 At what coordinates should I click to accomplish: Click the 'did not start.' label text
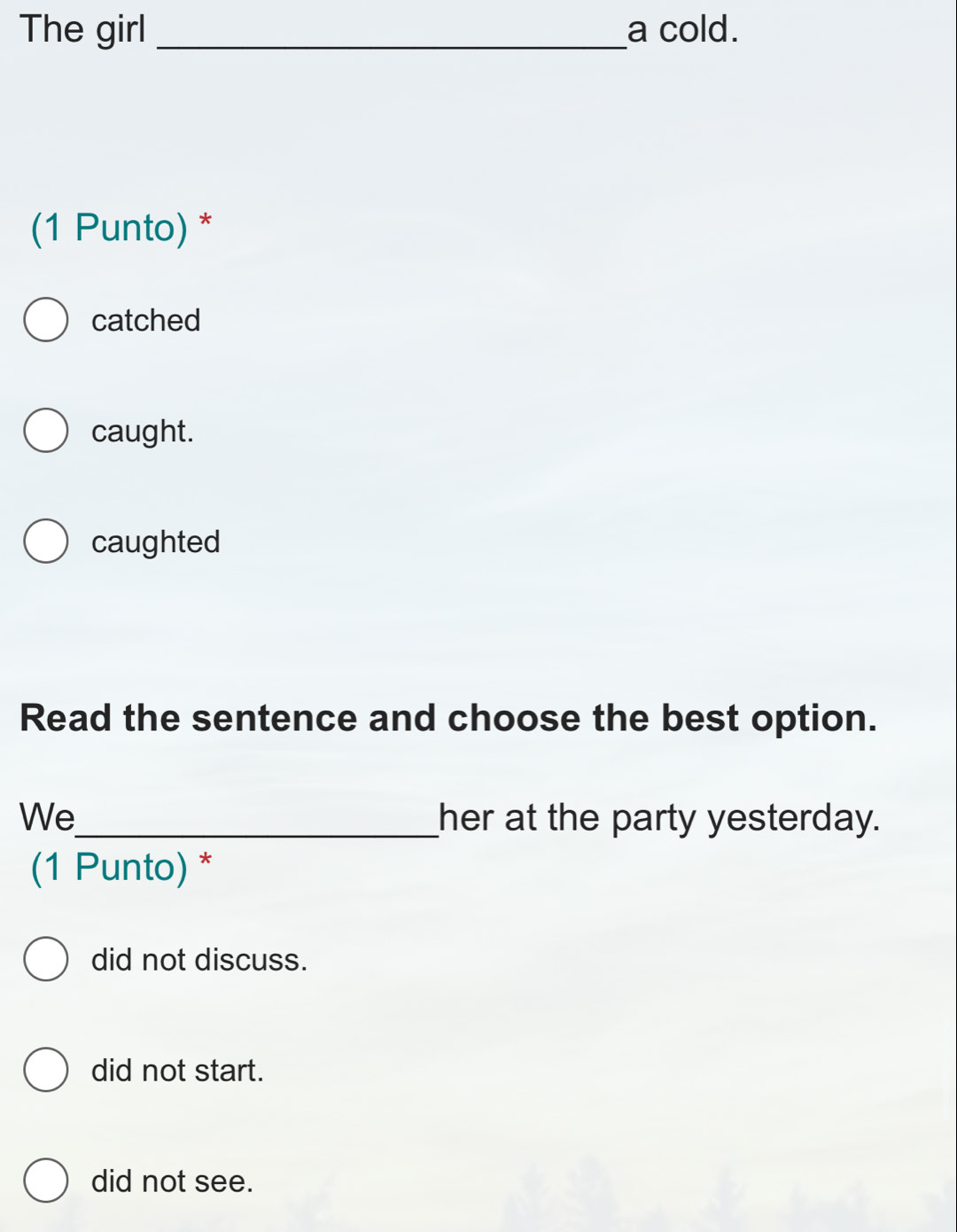tap(177, 1070)
